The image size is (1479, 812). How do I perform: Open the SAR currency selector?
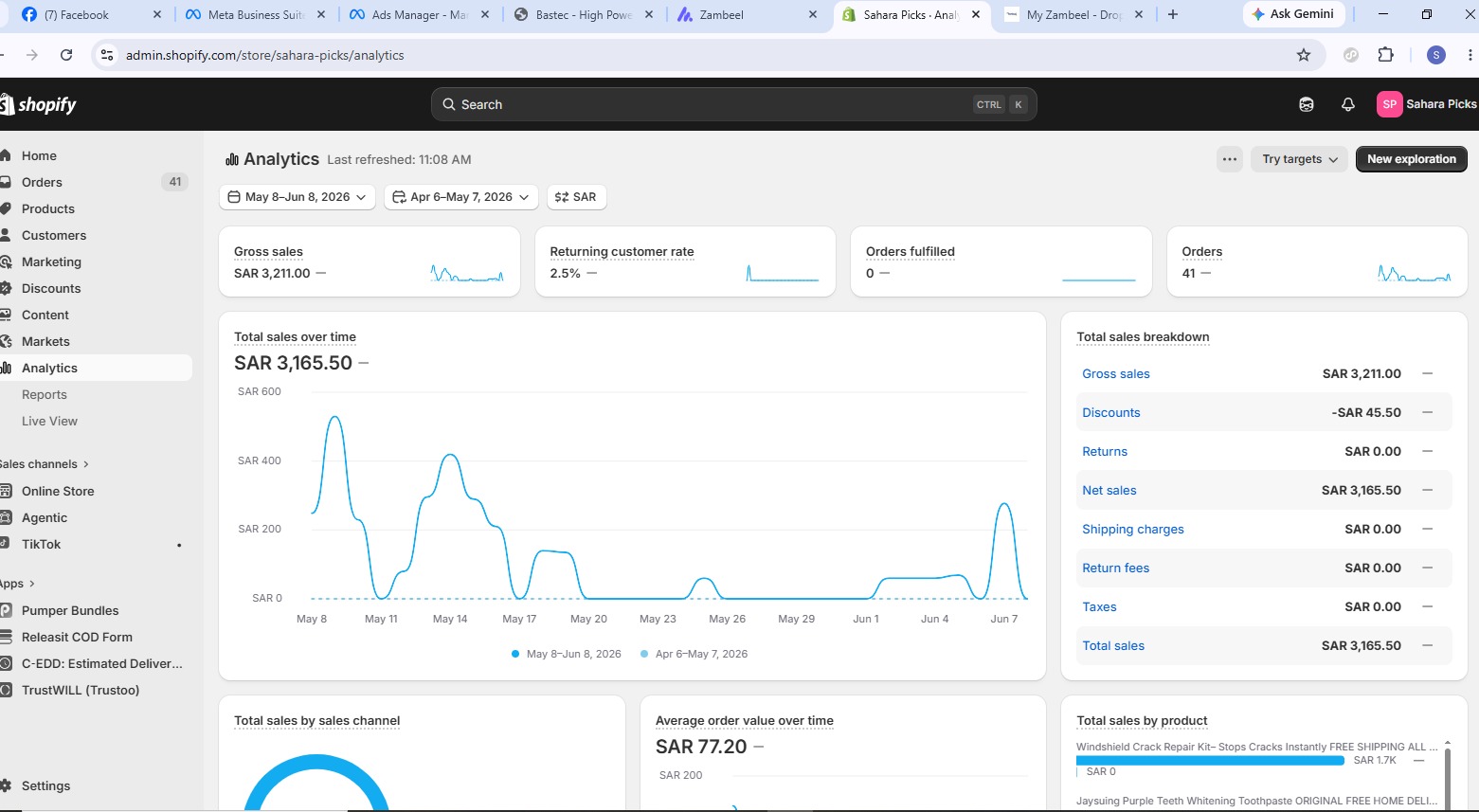pos(576,197)
